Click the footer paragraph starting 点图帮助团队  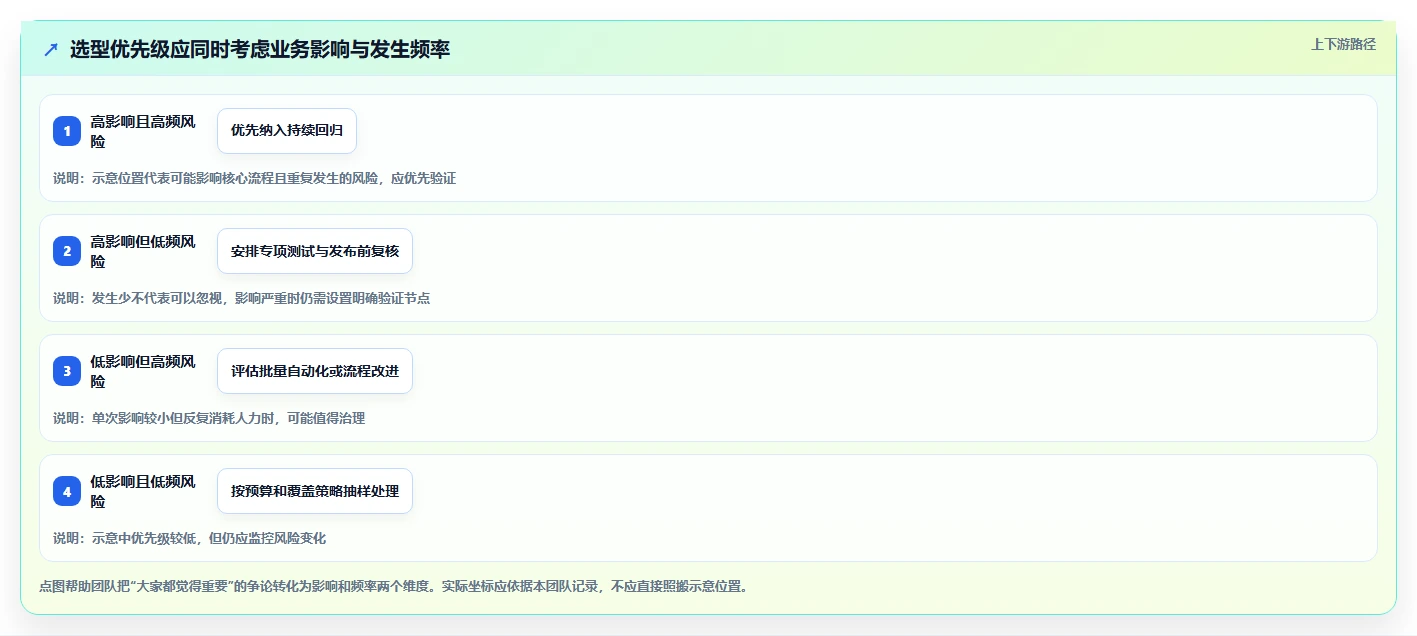click(x=393, y=586)
